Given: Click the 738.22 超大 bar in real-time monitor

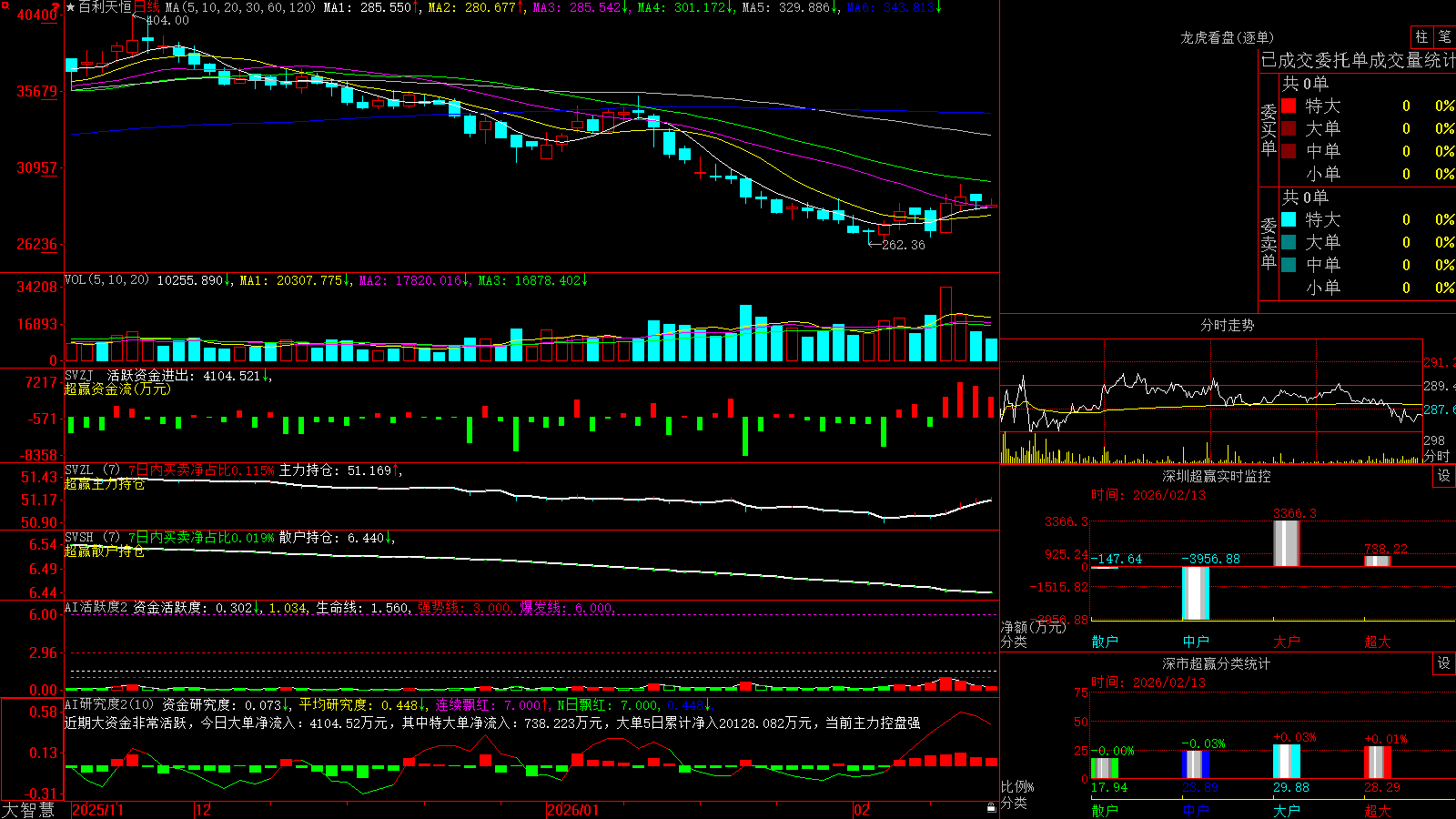Looking at the screenshot, I should tap(1377, 561).
